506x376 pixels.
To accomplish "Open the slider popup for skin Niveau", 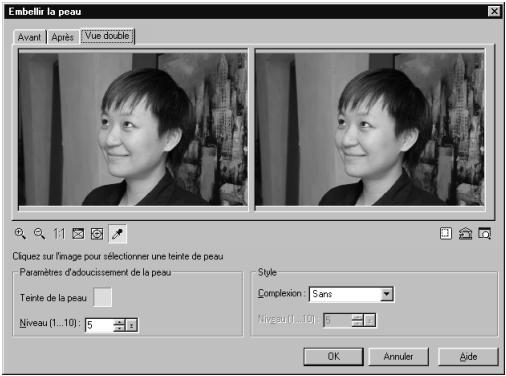I will coord(131,325).
